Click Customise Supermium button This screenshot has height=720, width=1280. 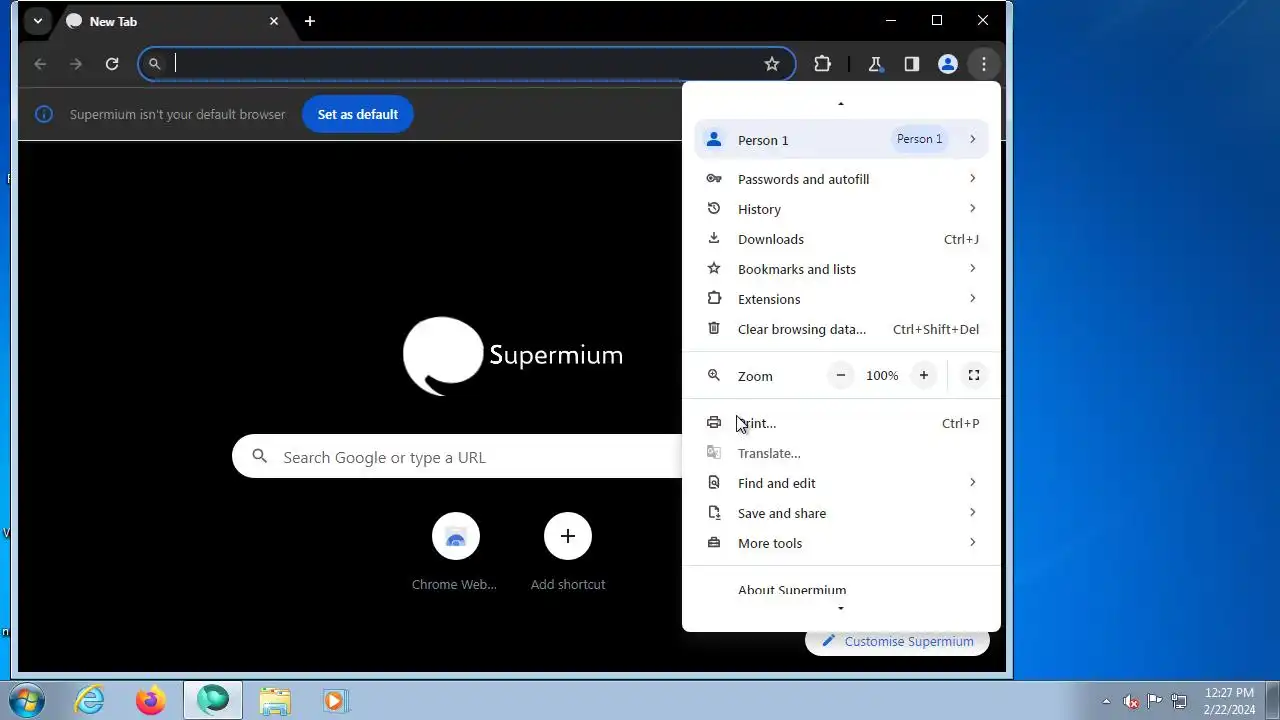(897, 641)
